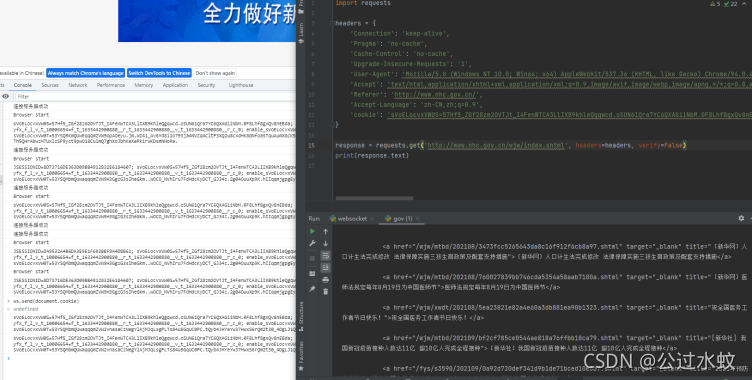Click line number 15 in gutter
The height and width of the screenshot is (380, 752).
pos(312,145)
